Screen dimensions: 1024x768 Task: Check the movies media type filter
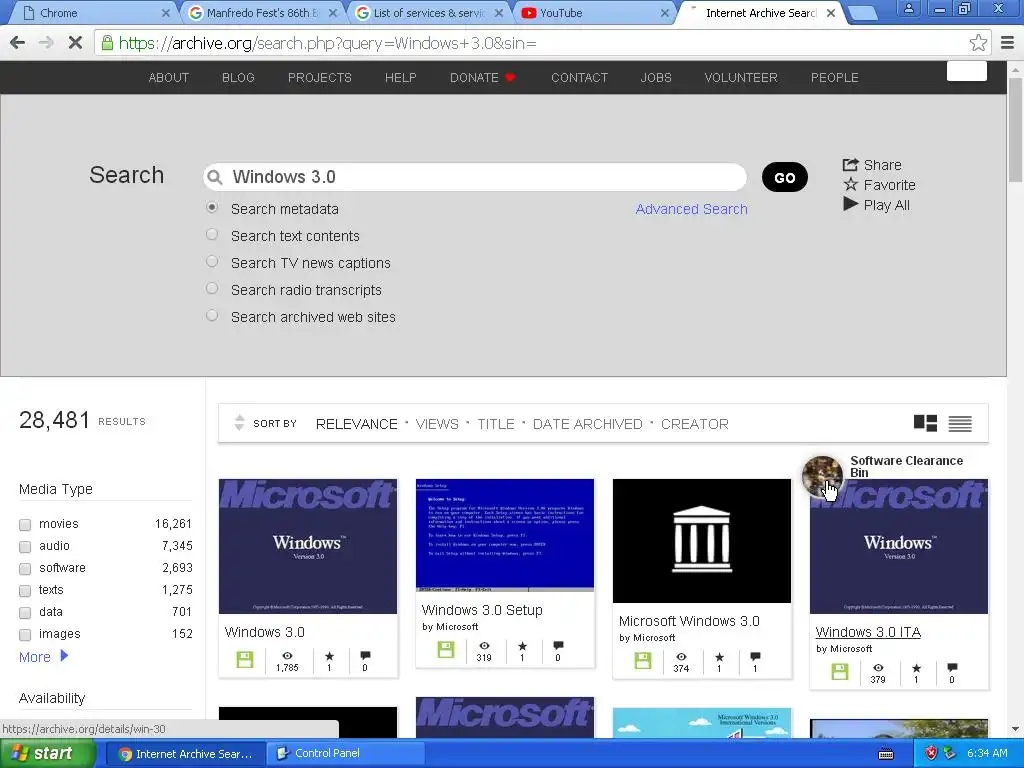pyautogui.click(x=25, y=524)
